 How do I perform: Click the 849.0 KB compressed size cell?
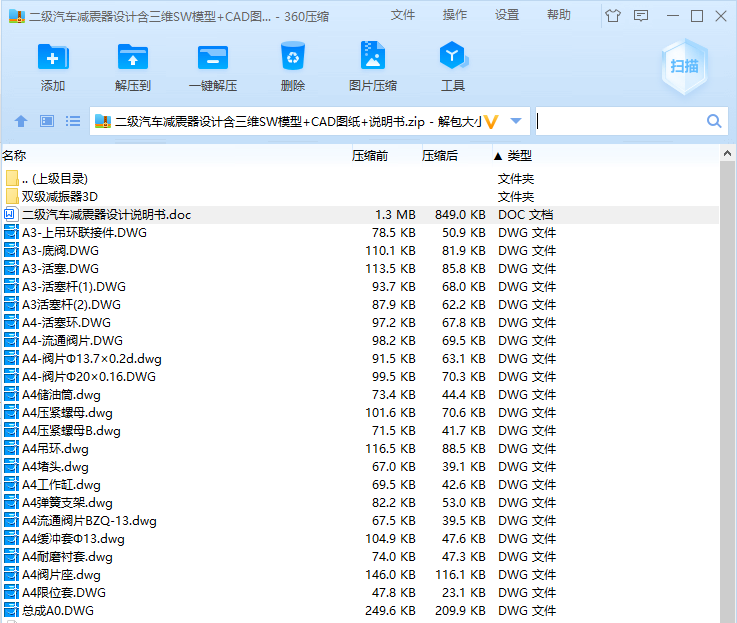pos(460,215)
